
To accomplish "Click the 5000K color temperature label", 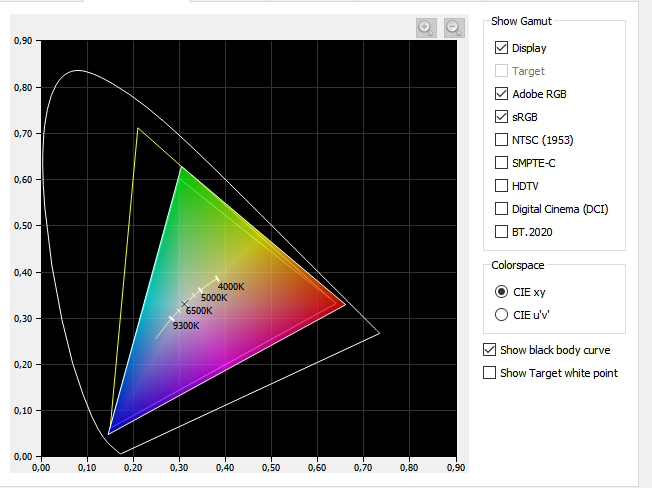I will coord(214,298).
